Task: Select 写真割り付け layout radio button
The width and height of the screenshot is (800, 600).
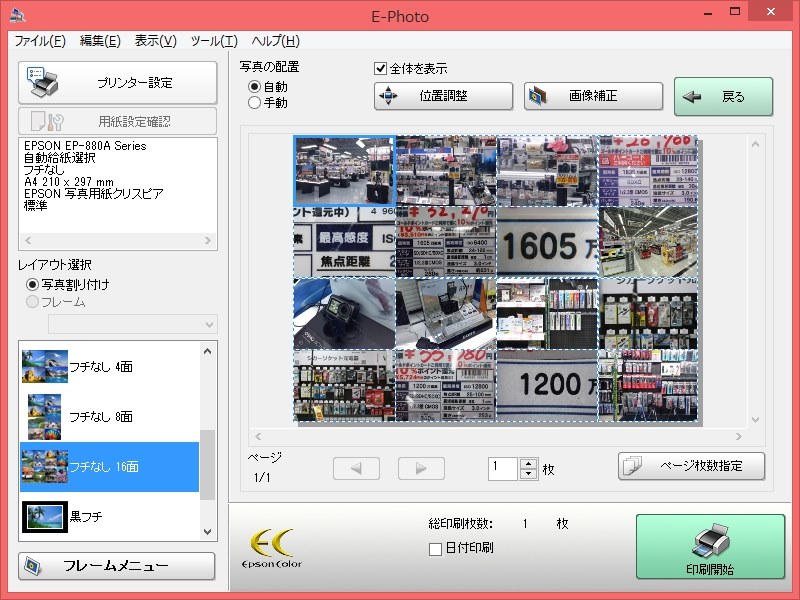Action: click(32, 284)
